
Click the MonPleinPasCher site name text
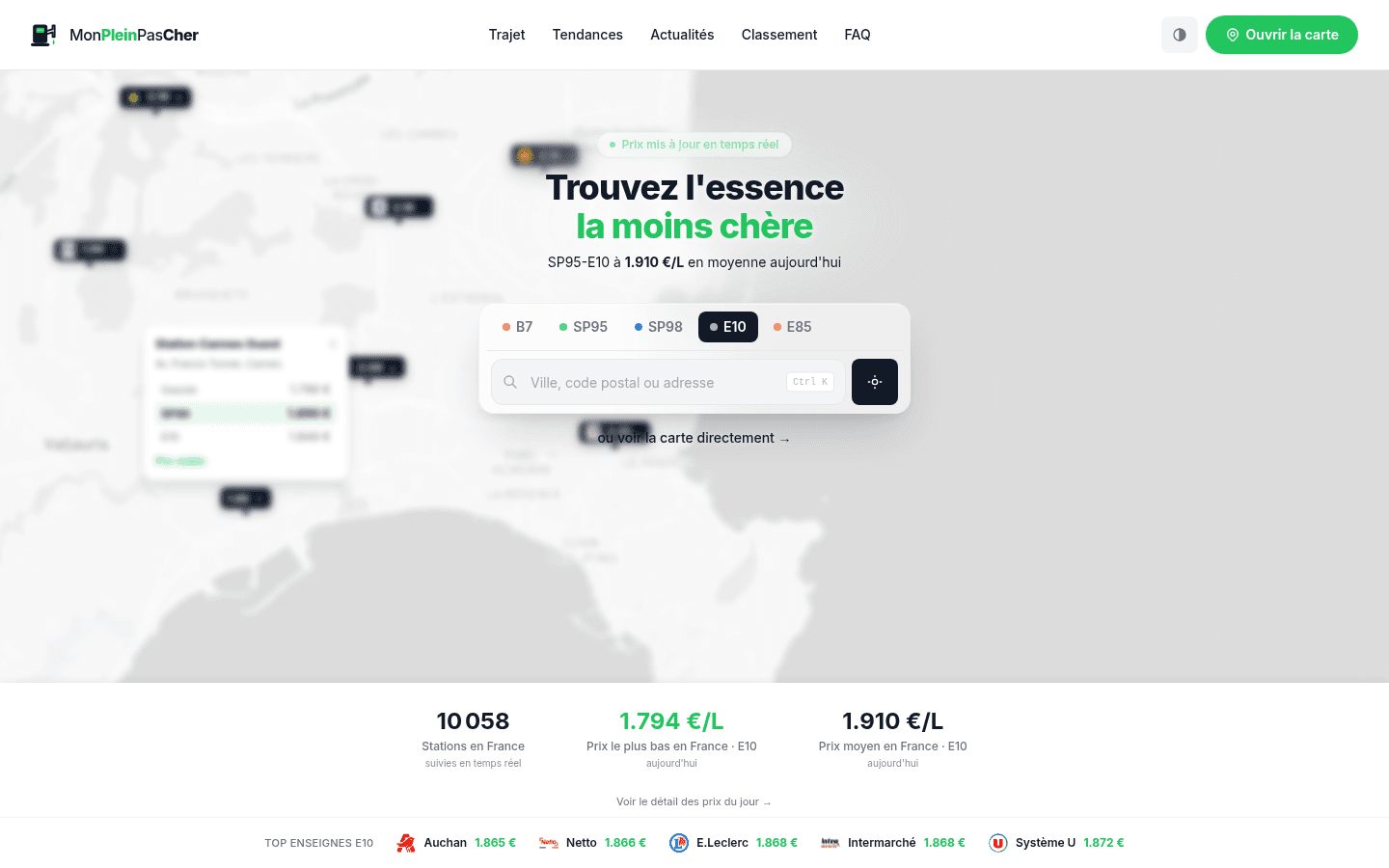pos(134,35)
